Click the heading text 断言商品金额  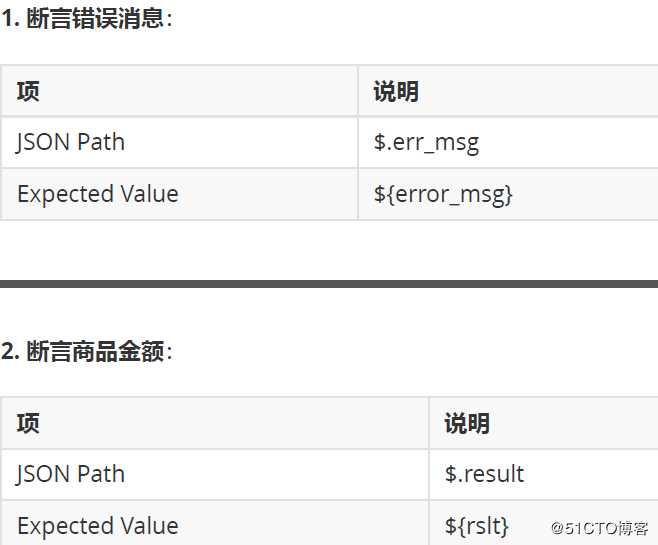[x=95, y=351]
